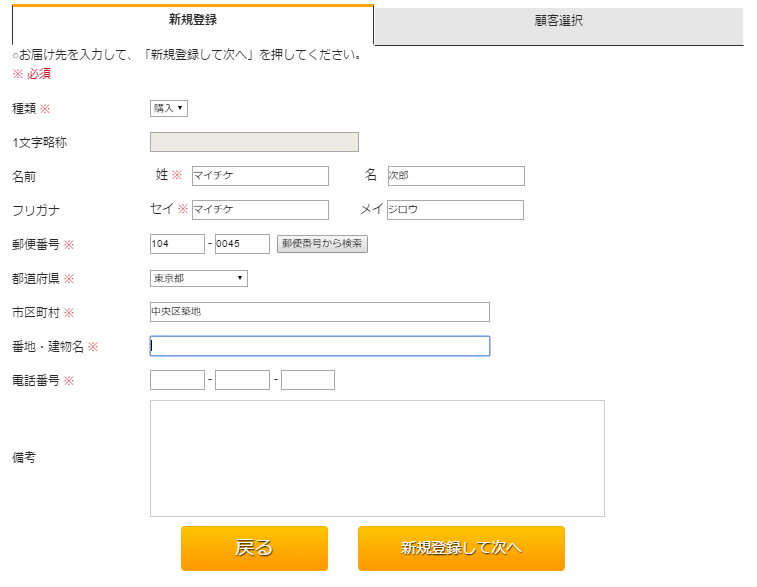Click the first 電話番号 input box
Image resolution: width=757 pixels, height=587 pixels.
[x=177, y=380]
